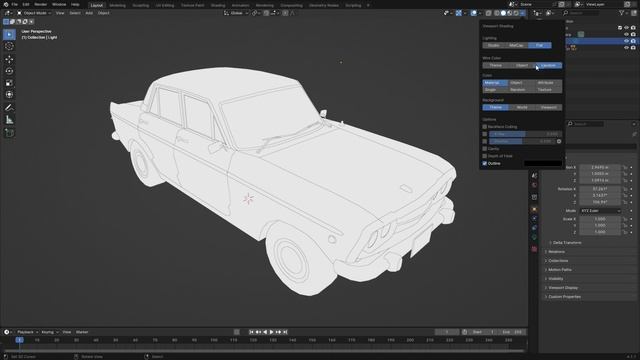Play the animation forward
The height and width of the screenshot is (360, 640).
[x=271, y=332]
